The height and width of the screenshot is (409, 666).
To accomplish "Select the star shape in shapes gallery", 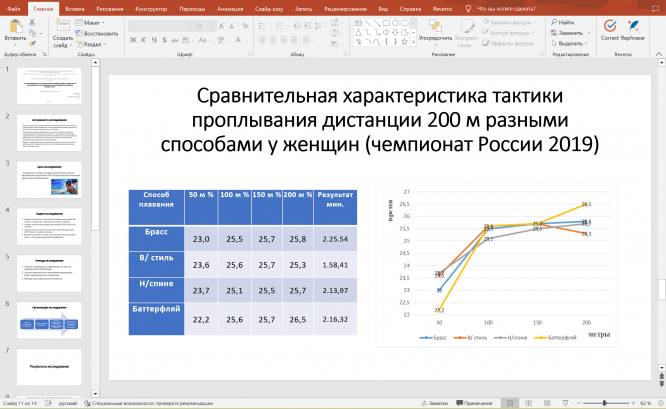I will click(x=404, y=42).
